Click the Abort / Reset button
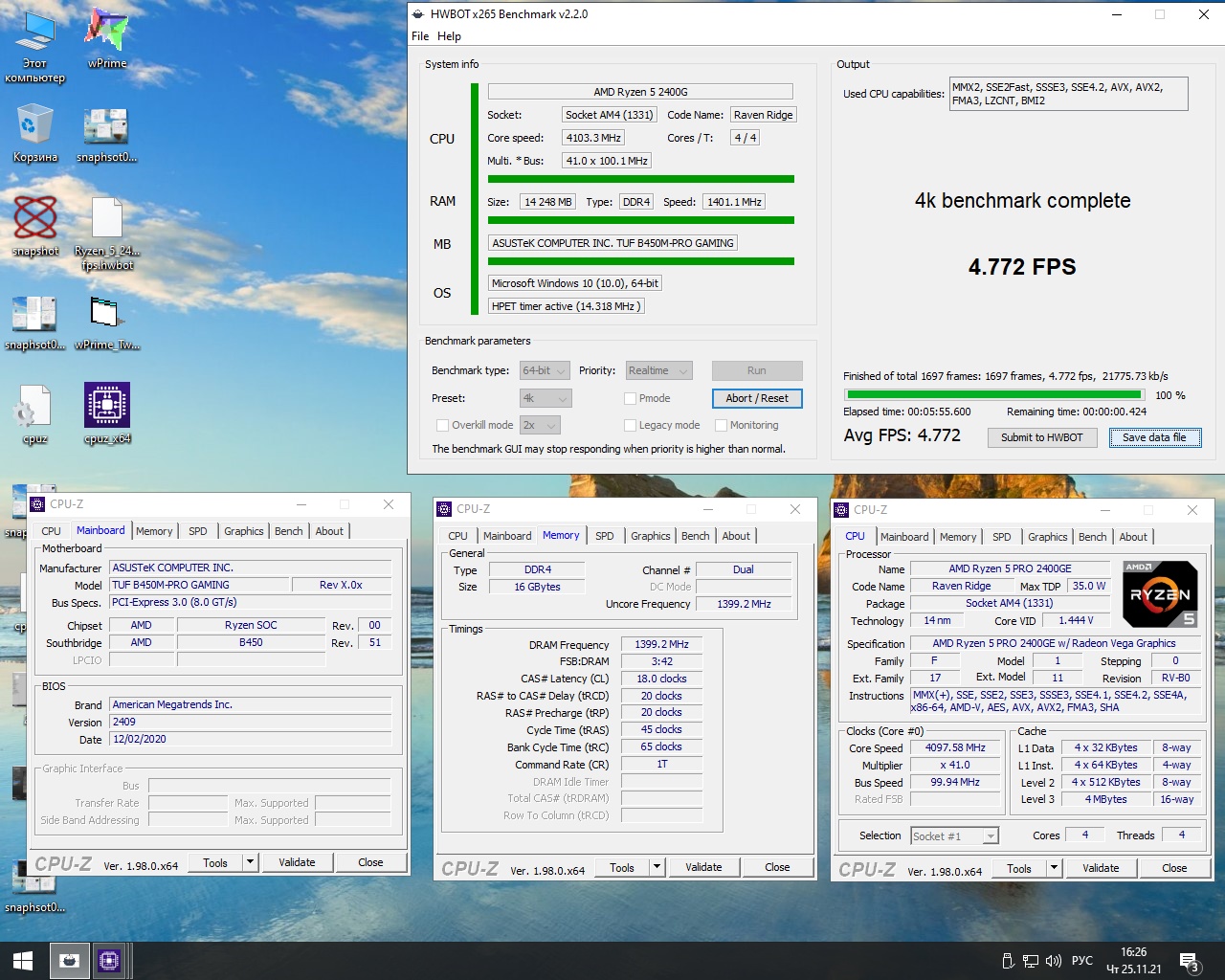This screenshot has width=1225, height=980. [757, 398]
